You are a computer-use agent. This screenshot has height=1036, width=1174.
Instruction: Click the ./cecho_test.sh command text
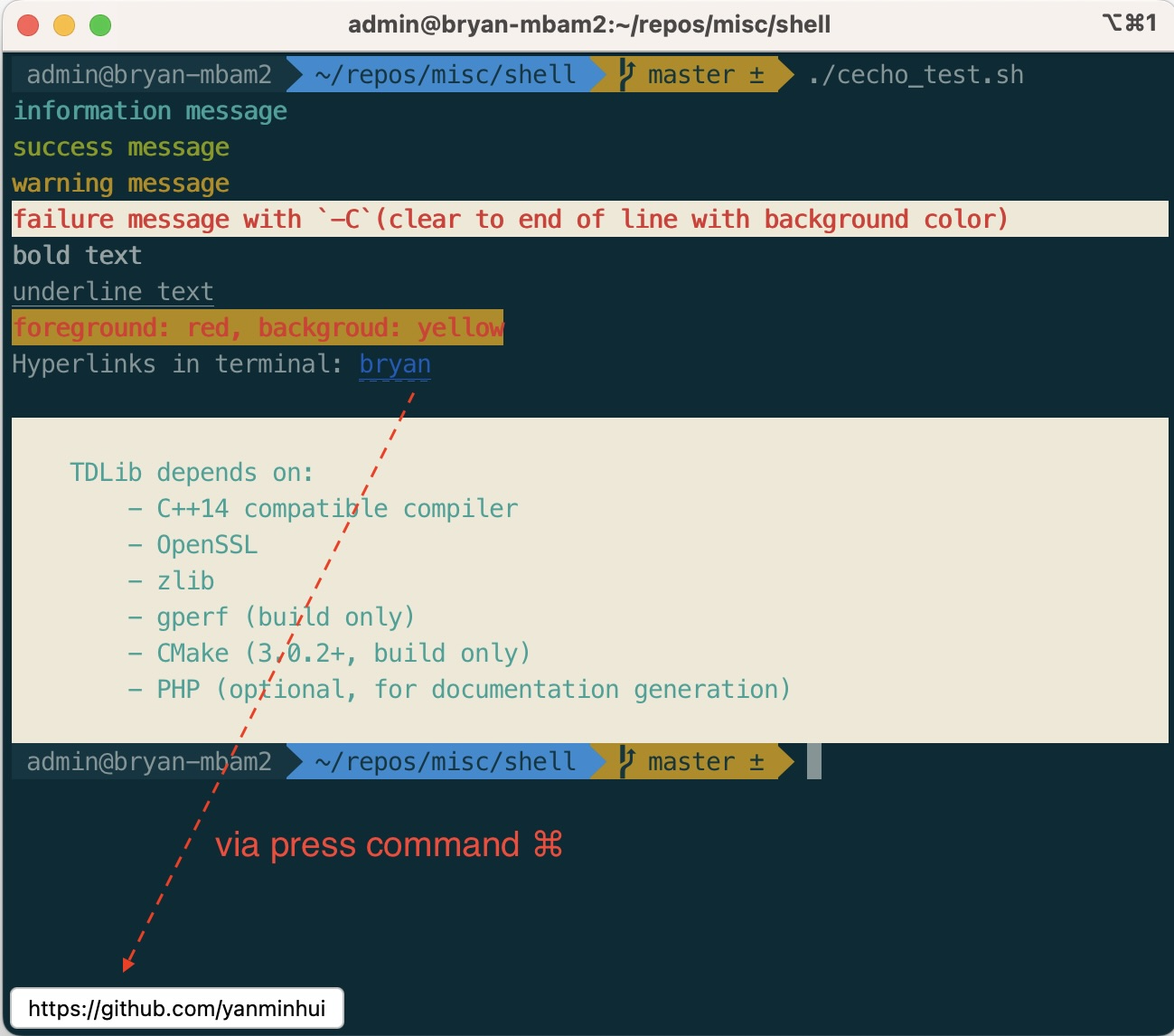916,75
